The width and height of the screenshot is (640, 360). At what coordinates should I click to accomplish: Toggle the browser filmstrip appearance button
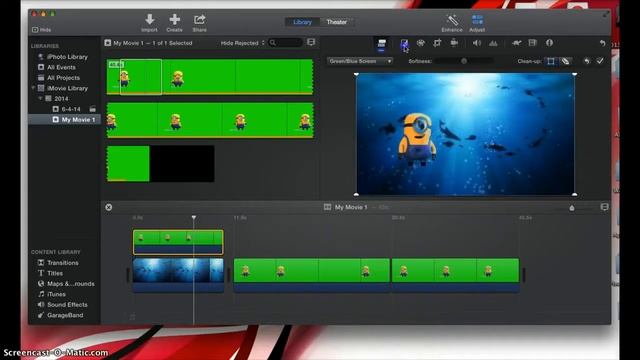tap(311, 42)
